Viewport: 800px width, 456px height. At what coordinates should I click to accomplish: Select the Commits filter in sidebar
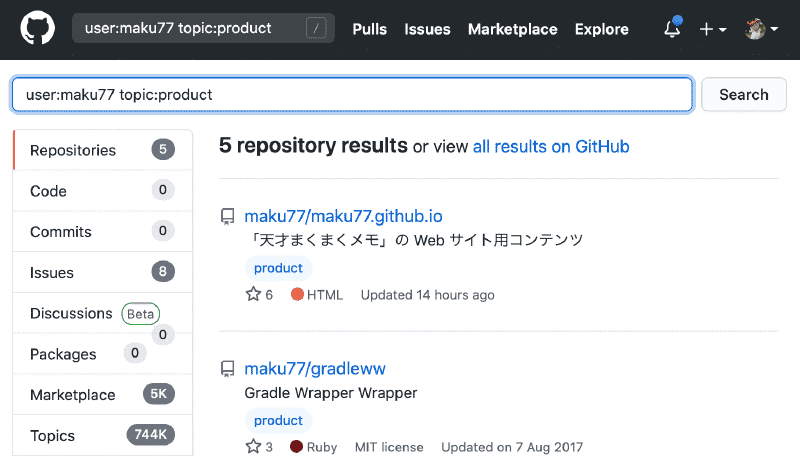(x=60, y=231)
